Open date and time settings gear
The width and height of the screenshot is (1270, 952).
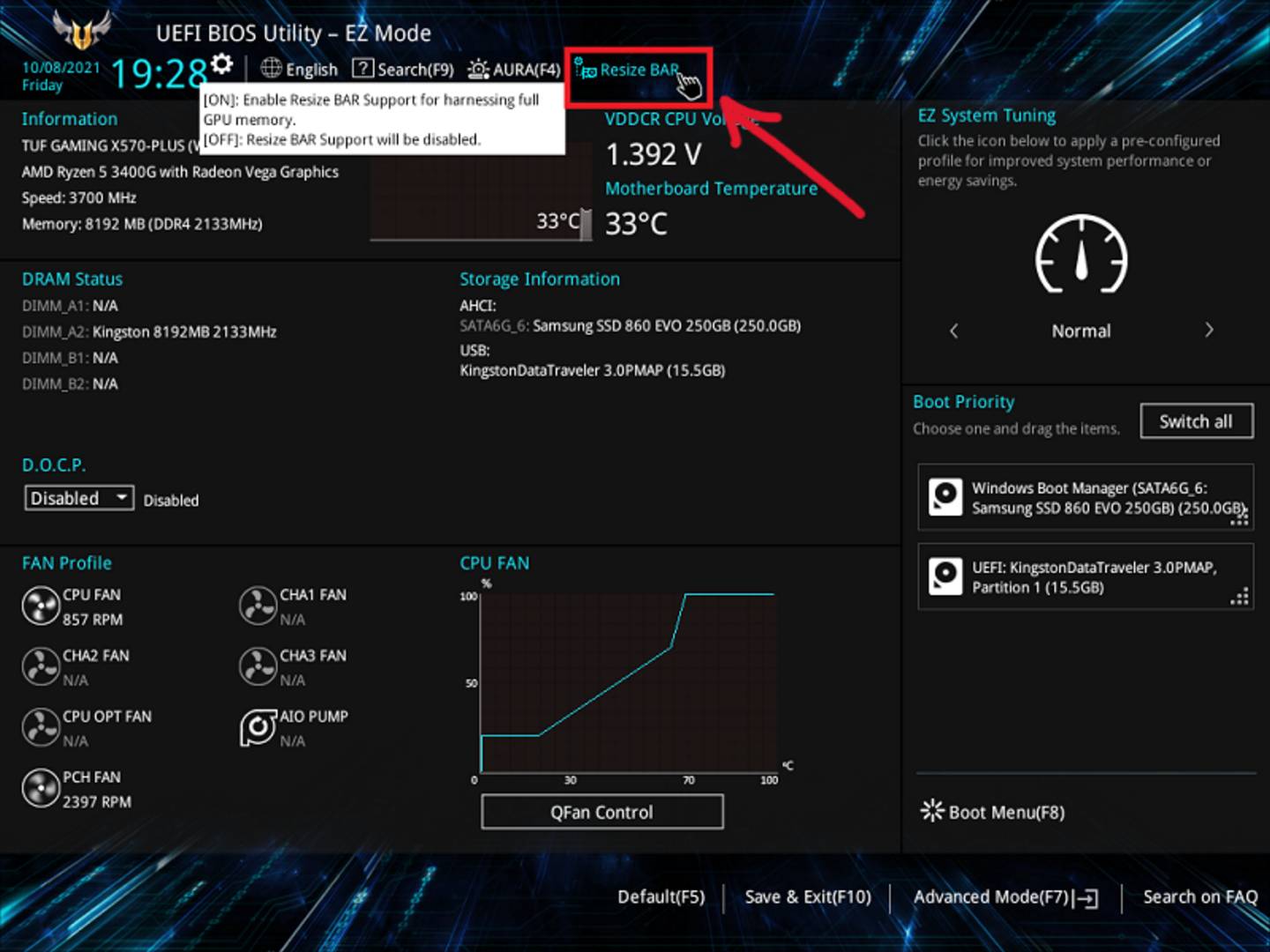(222, 64)
